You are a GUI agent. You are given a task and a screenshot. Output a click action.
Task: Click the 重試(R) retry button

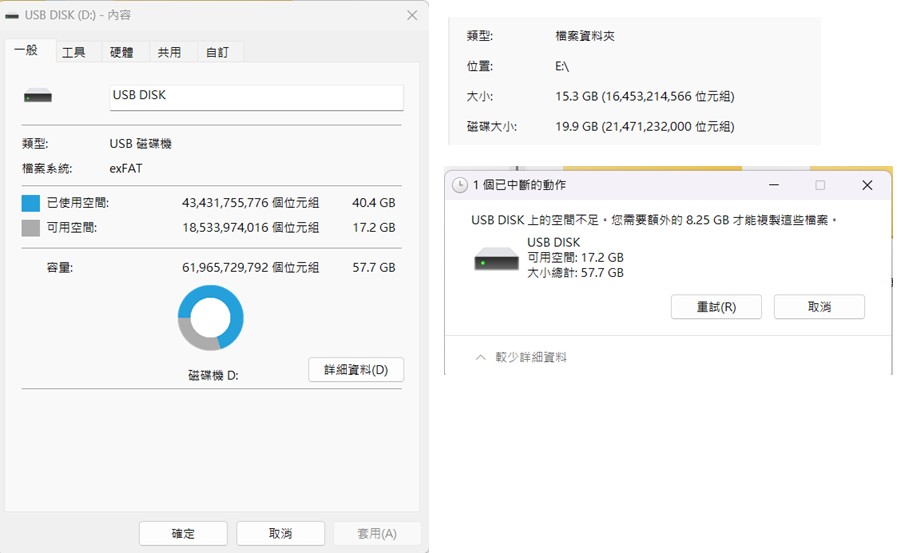point(716,307)
